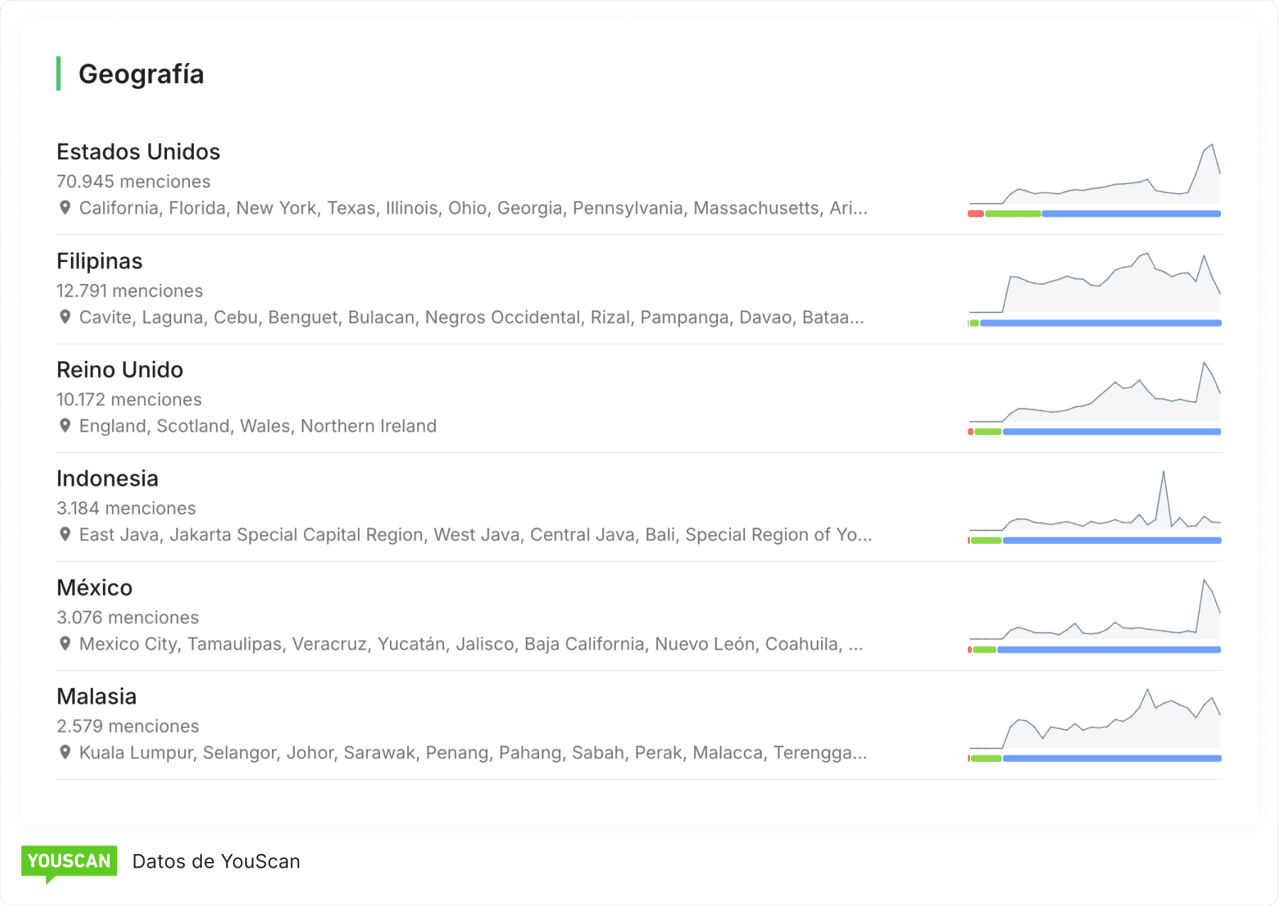
Task: Click the location pin icon for Reino Unido
Action: (x=65, y=426)
